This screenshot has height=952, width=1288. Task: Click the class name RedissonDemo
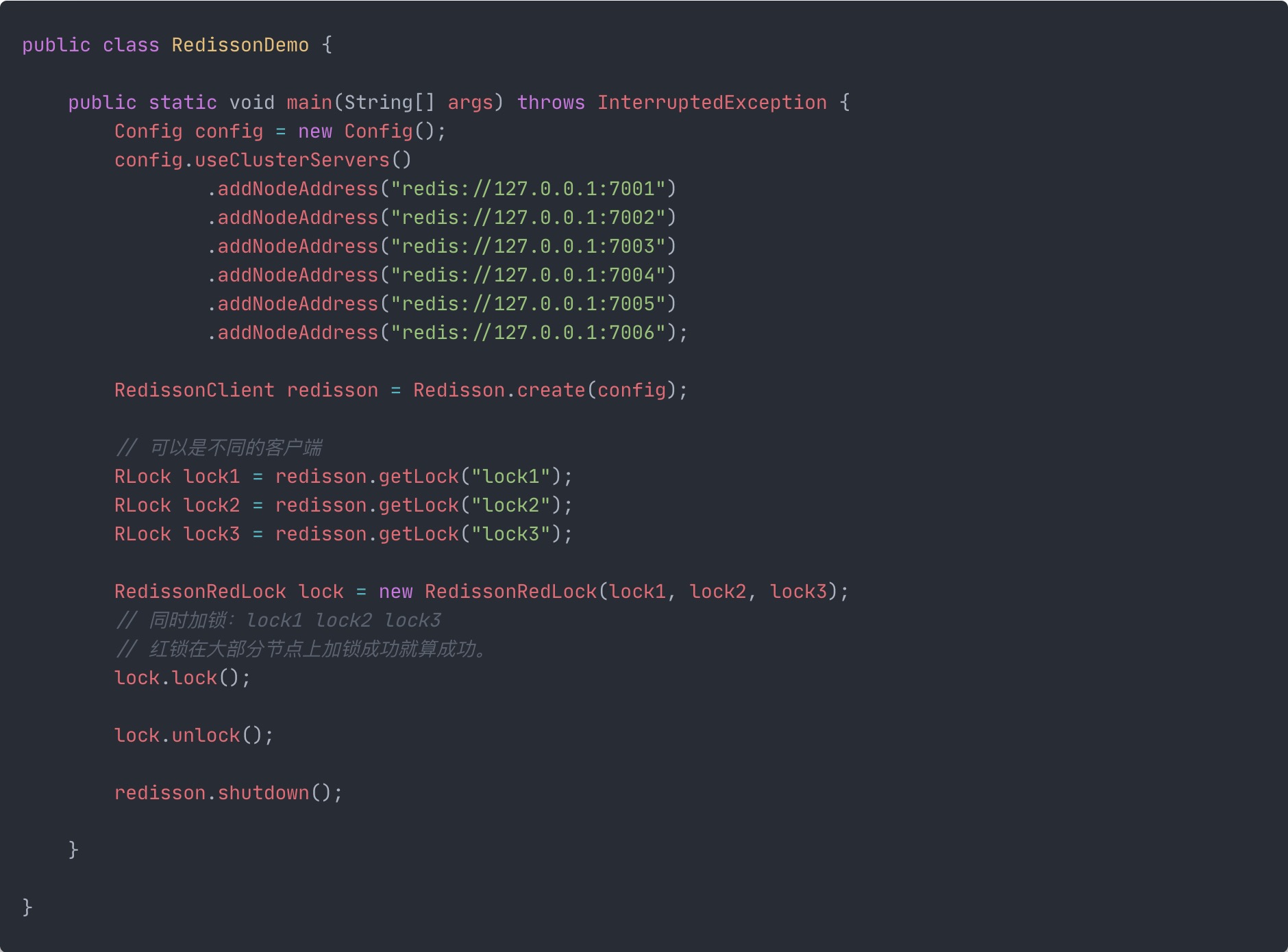coord(240,45)
